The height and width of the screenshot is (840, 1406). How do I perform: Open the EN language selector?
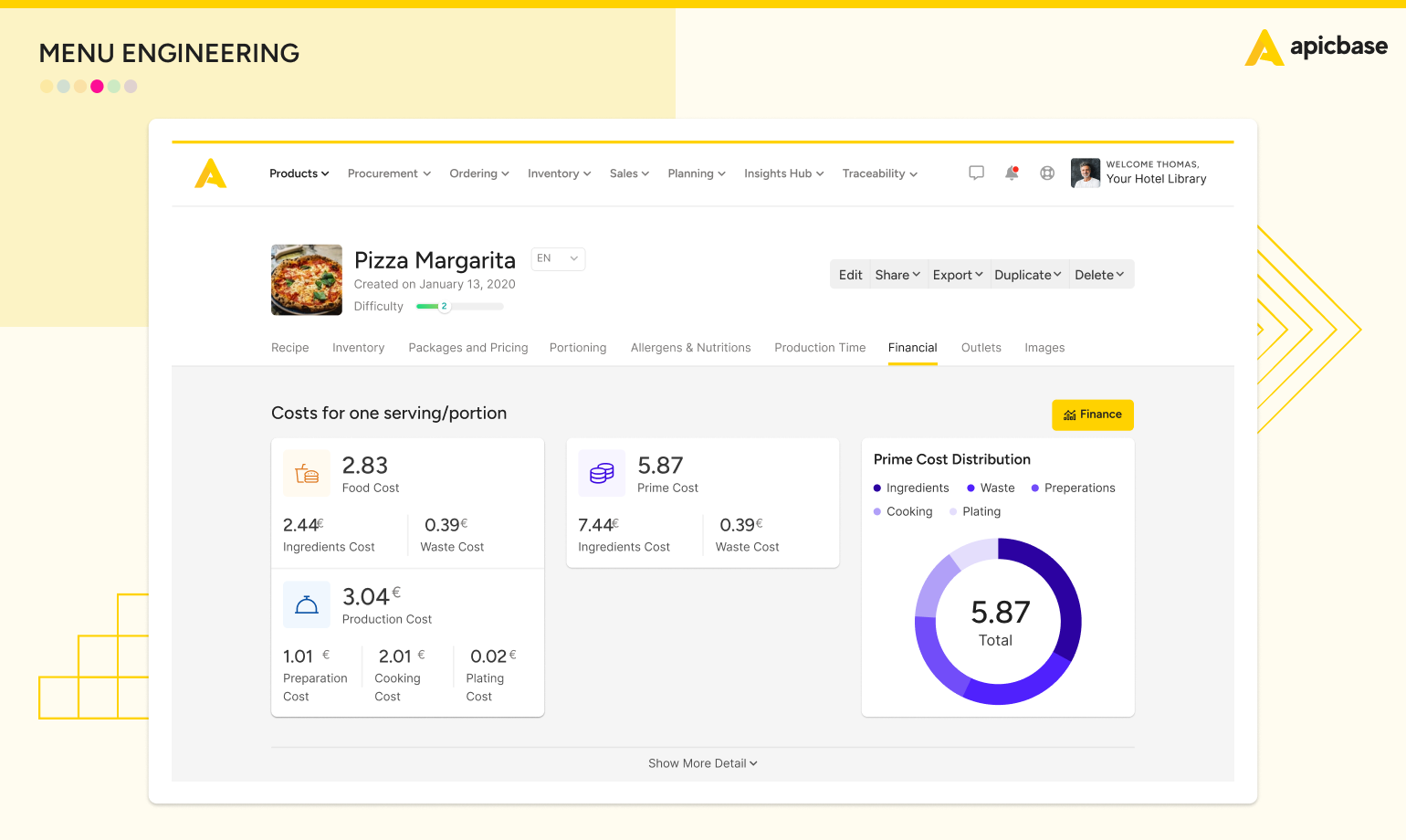[x=558, y=258]
